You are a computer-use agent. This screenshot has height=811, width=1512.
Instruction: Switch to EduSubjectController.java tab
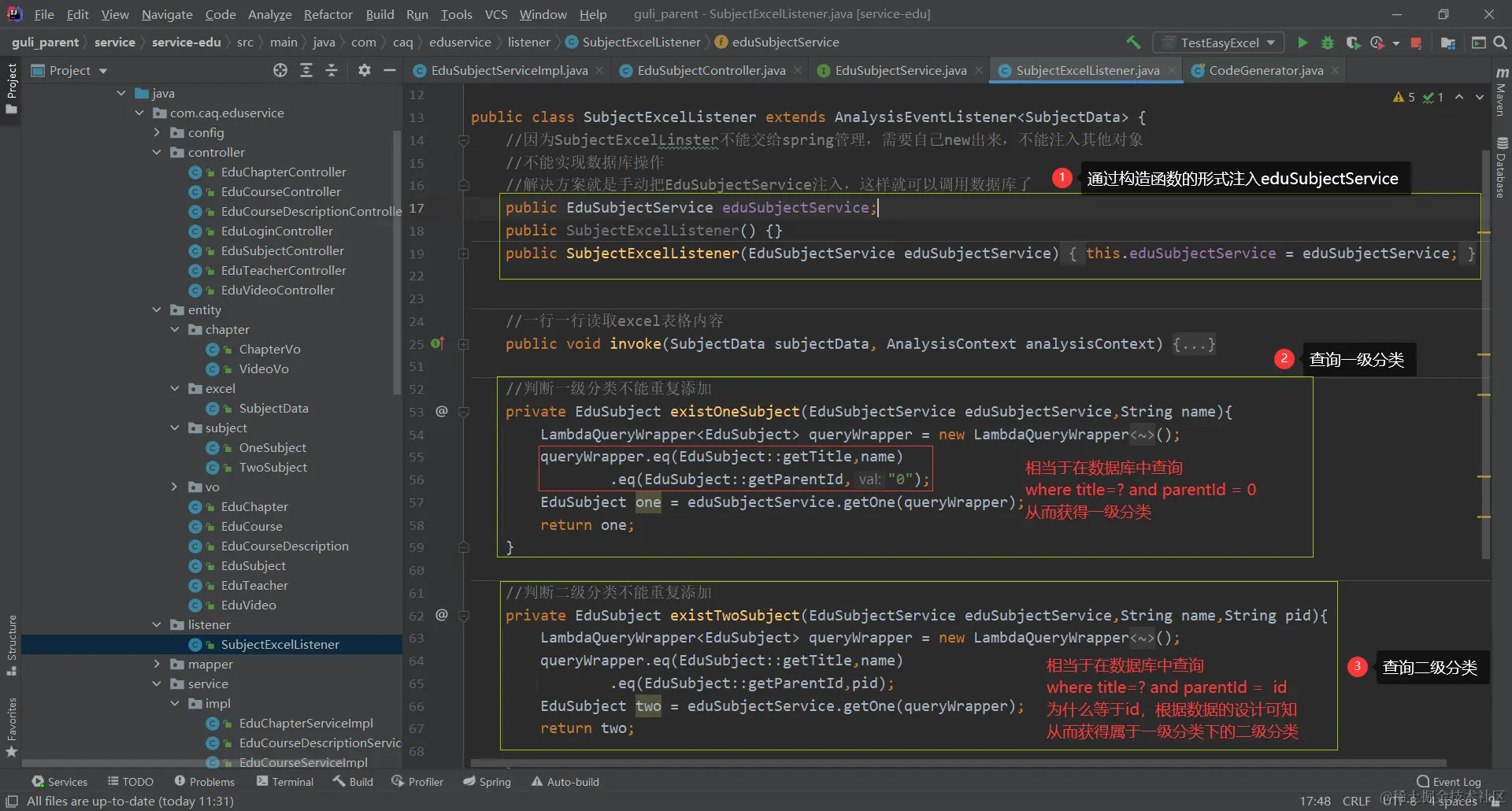coord(710,71)
